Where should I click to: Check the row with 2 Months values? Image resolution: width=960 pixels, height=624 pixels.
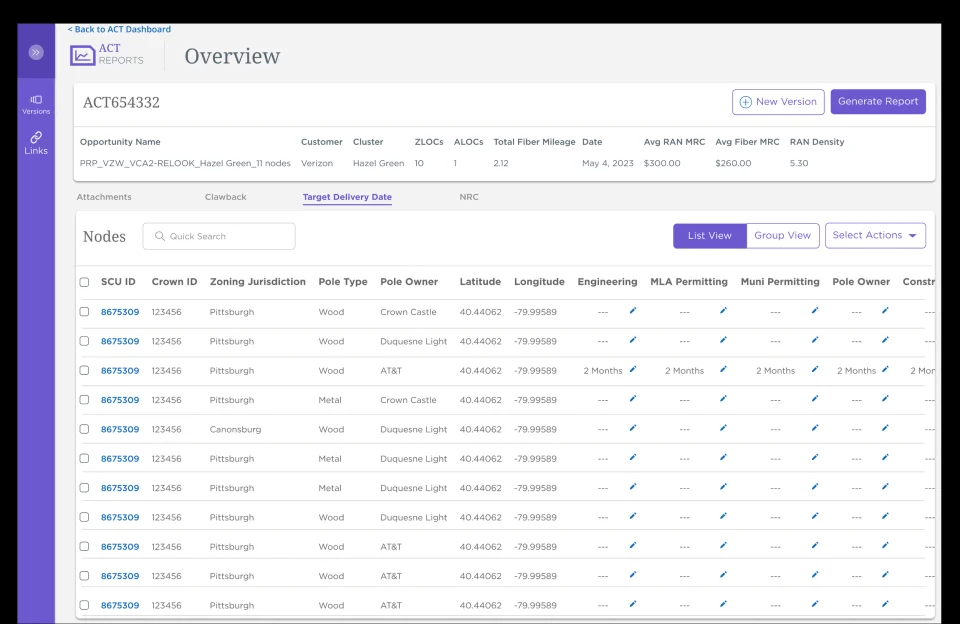click(84, 370)
